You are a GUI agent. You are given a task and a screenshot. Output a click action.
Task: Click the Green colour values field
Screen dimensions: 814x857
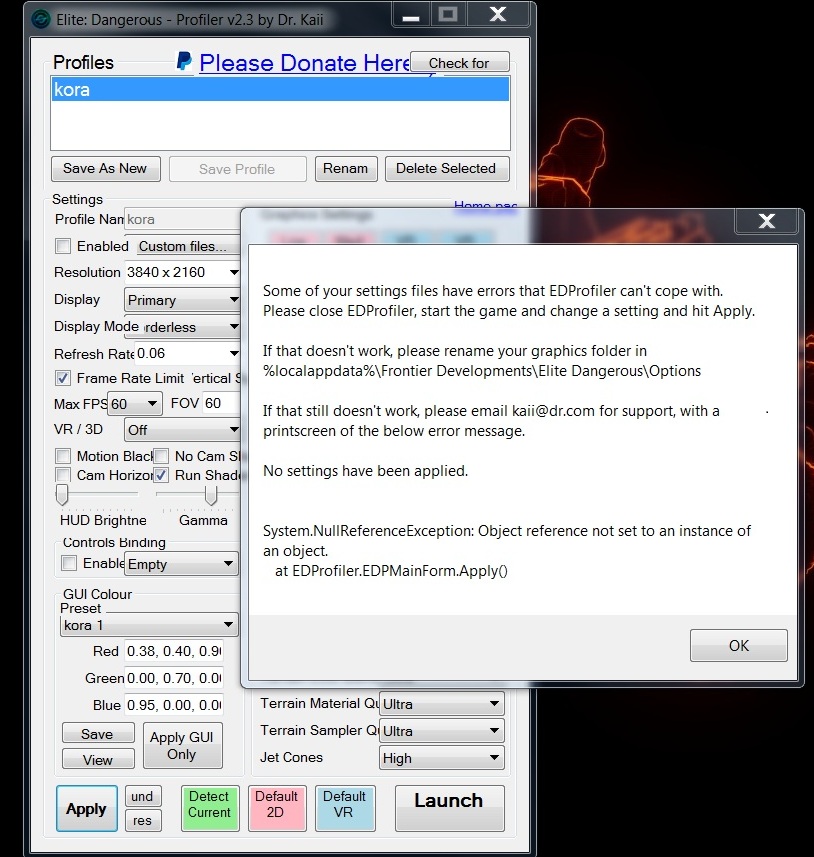point(174,678)
